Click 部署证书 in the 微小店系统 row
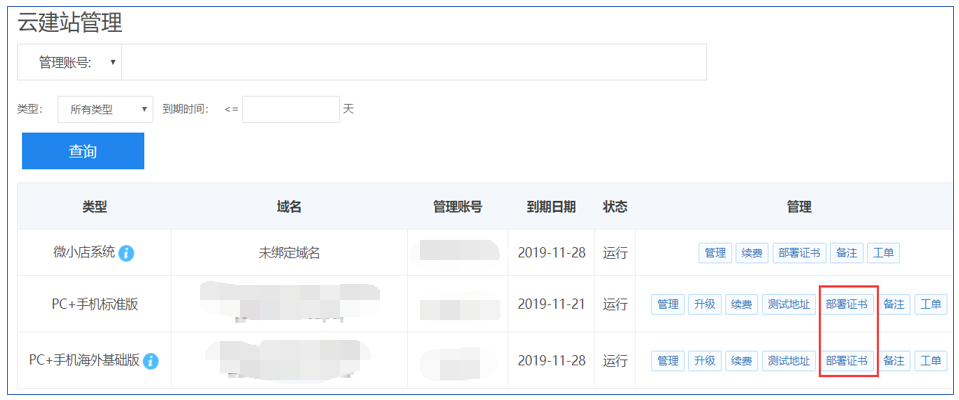 click(x=798, y=253)
